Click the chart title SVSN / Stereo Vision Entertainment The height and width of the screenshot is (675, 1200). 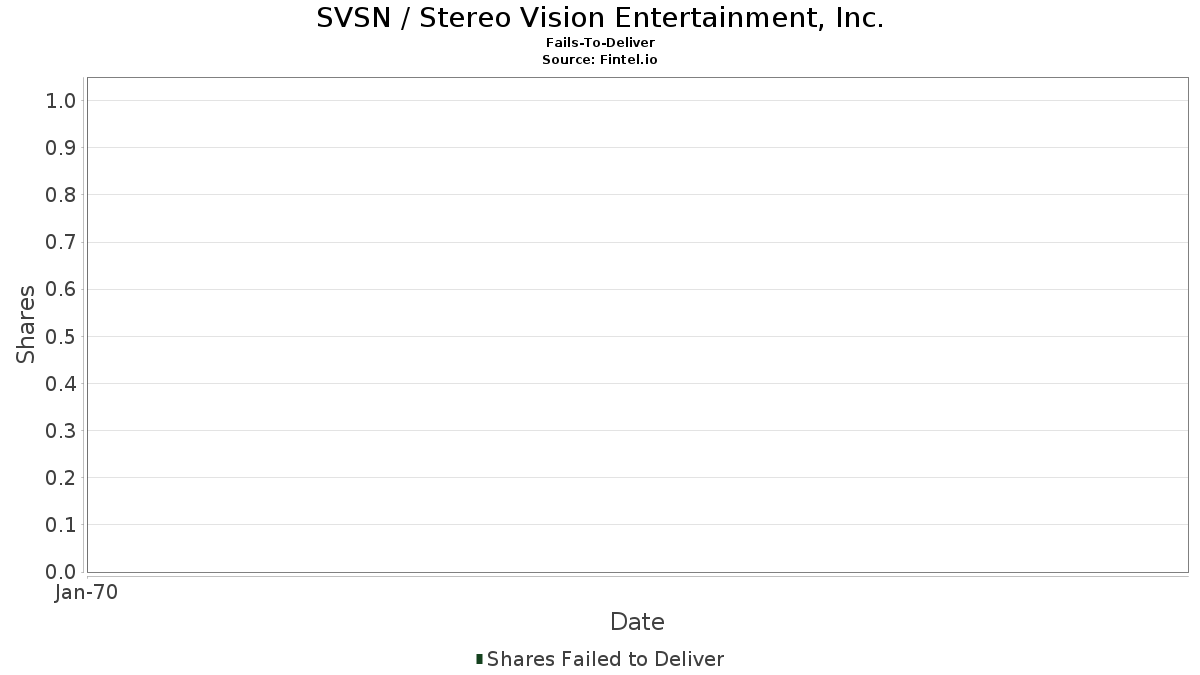coord(600,18)
